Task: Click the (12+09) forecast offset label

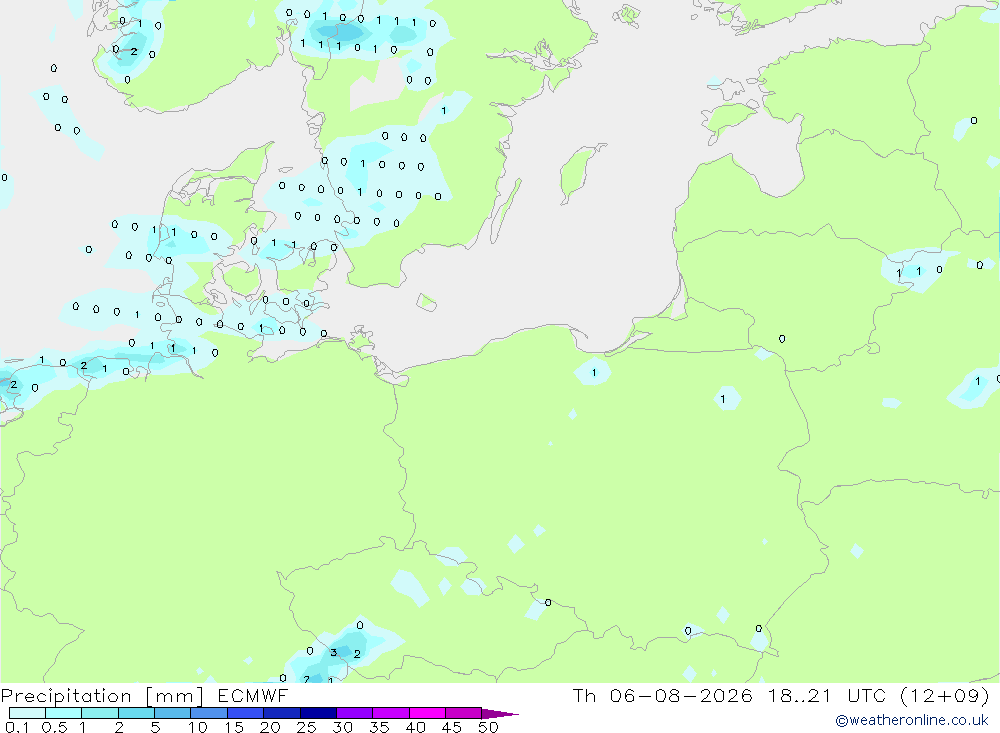Action: [x=945, y=695]
